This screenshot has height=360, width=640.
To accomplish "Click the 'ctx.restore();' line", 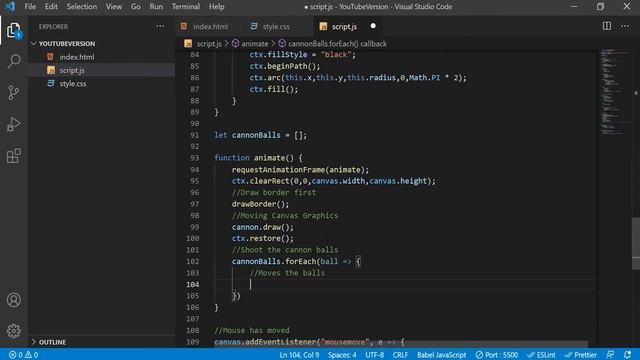I will (263, 238).
